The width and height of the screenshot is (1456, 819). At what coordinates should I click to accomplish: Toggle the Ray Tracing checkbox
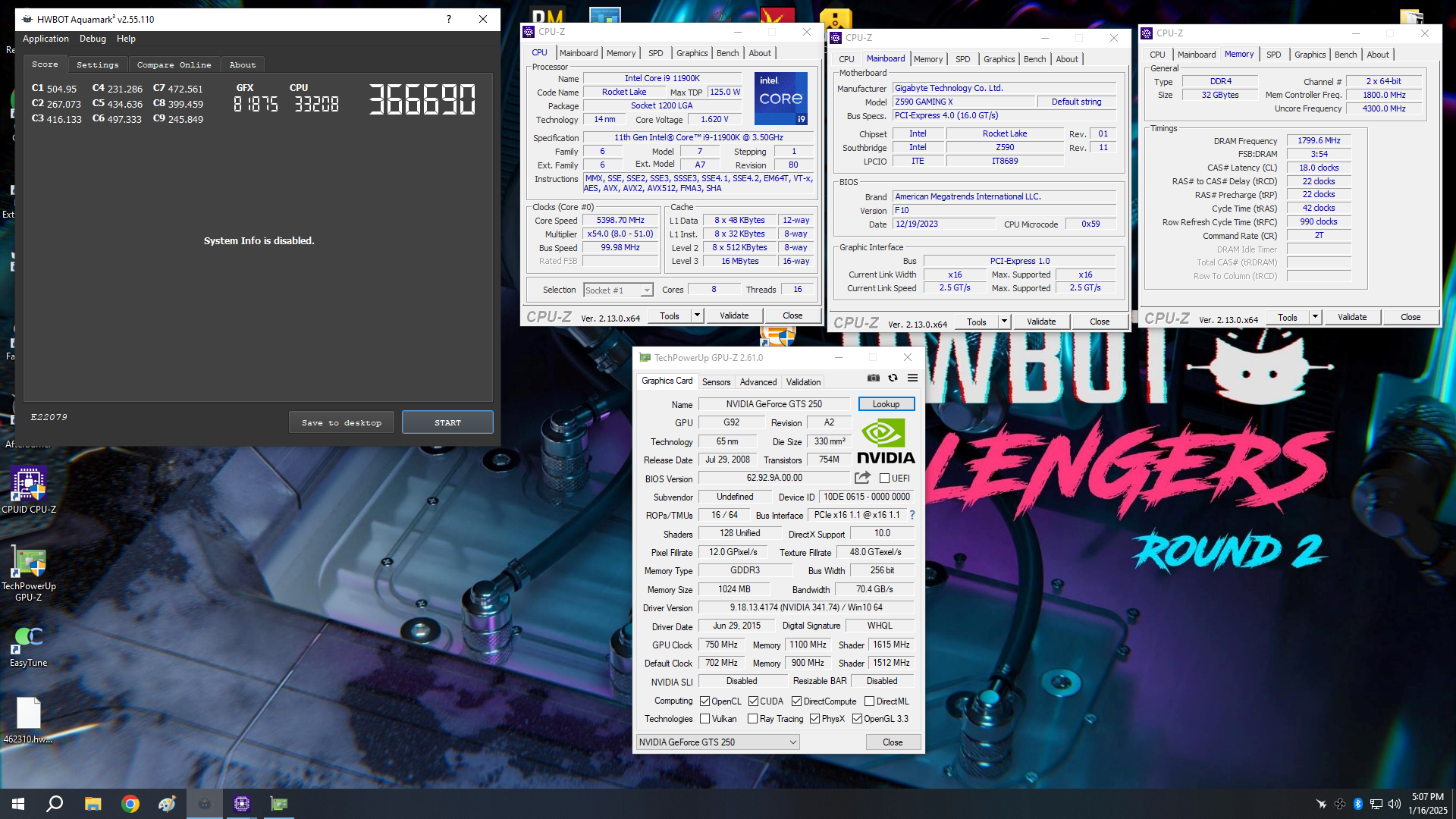(752, 719)
